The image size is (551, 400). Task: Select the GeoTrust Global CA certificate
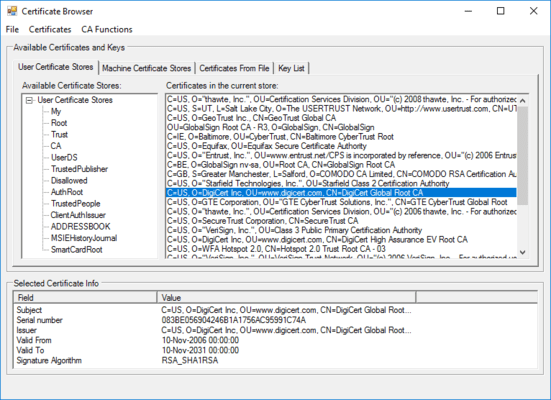[341, 118]
